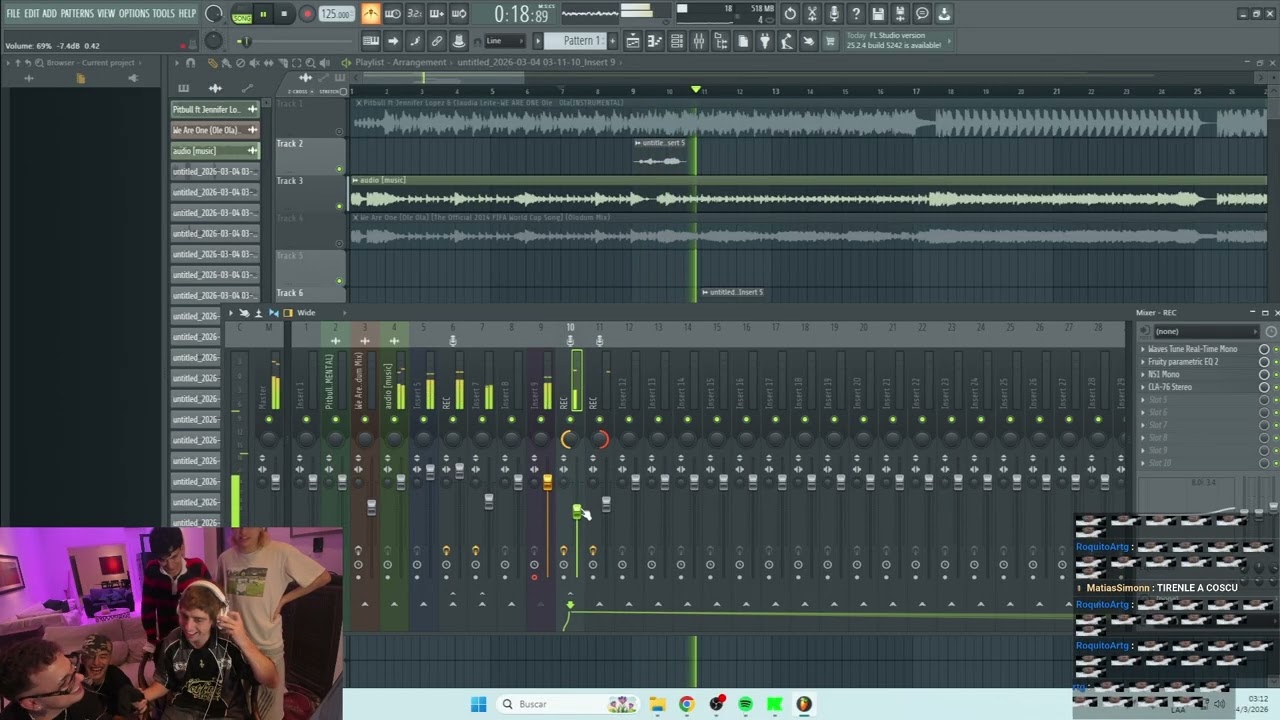Open the project info speech bubble icon
This screenshot has width=1280, height=720.
point(922,14)
